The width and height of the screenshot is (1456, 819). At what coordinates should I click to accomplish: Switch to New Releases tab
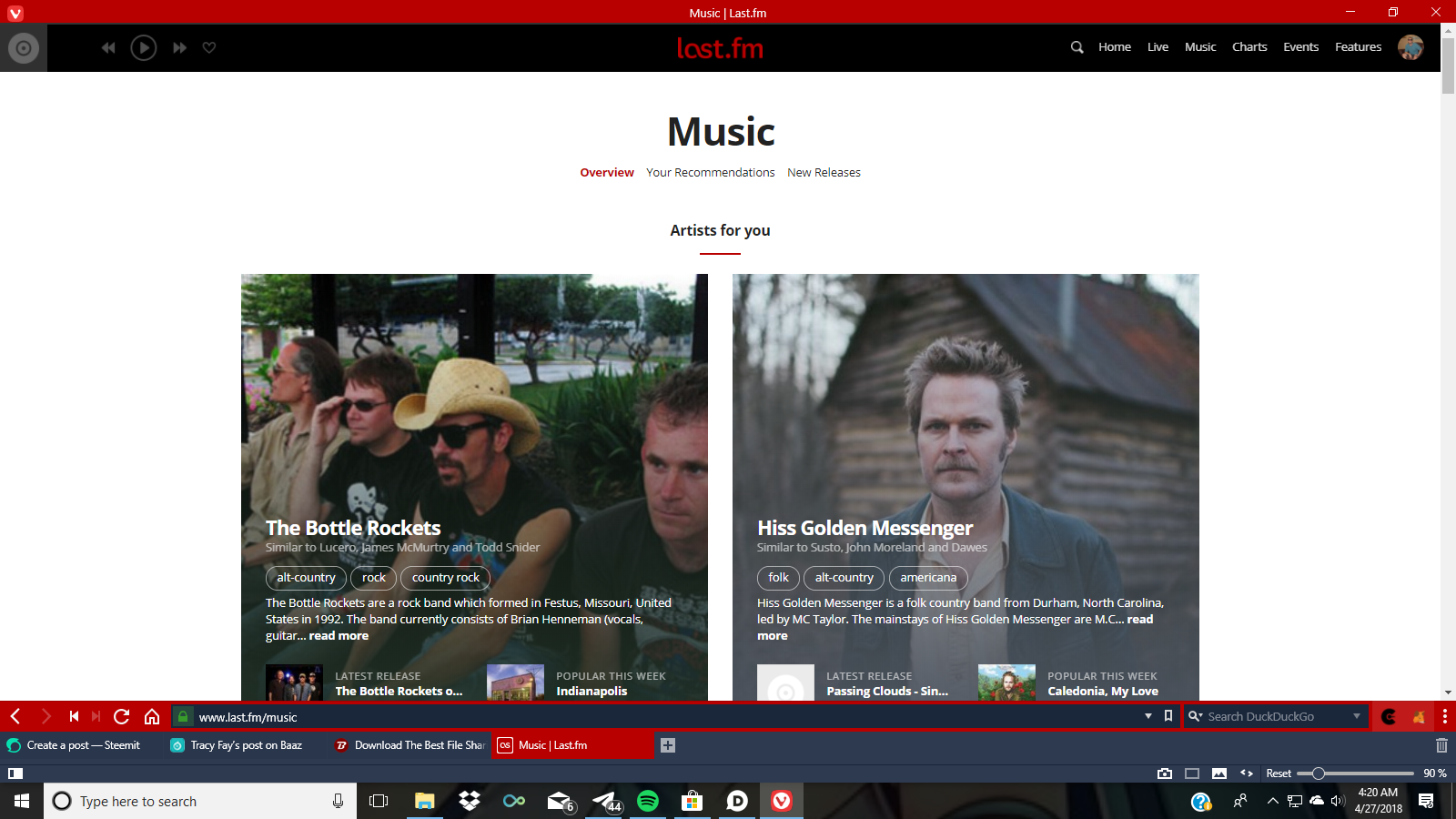[824, 173]
